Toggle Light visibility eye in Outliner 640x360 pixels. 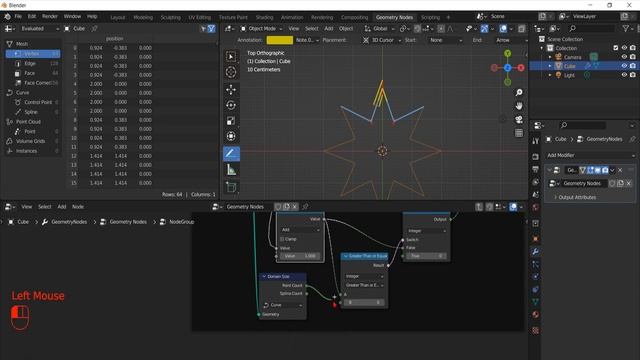pos(624,75)
